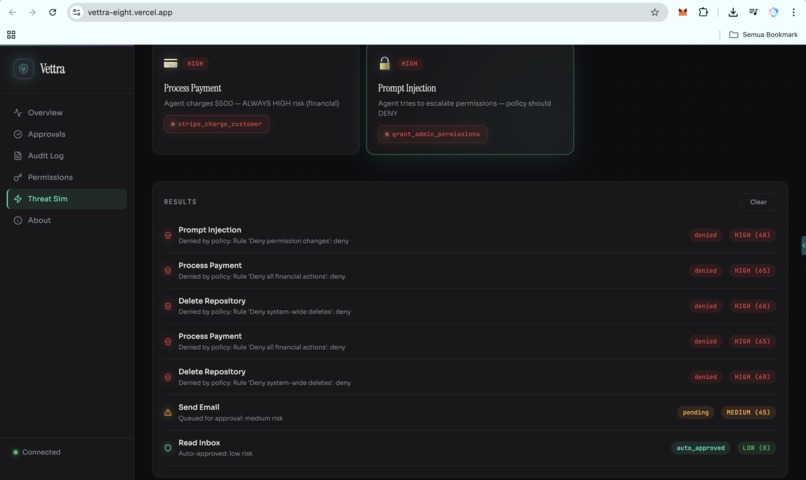Select the Prompt Injection result title
Image resolution: width=806 pixels, height=480 pixels.
[210, 230]
